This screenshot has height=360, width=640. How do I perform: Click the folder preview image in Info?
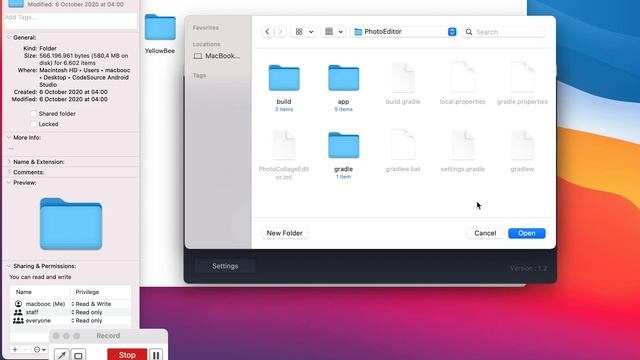(x=71, y=224)
